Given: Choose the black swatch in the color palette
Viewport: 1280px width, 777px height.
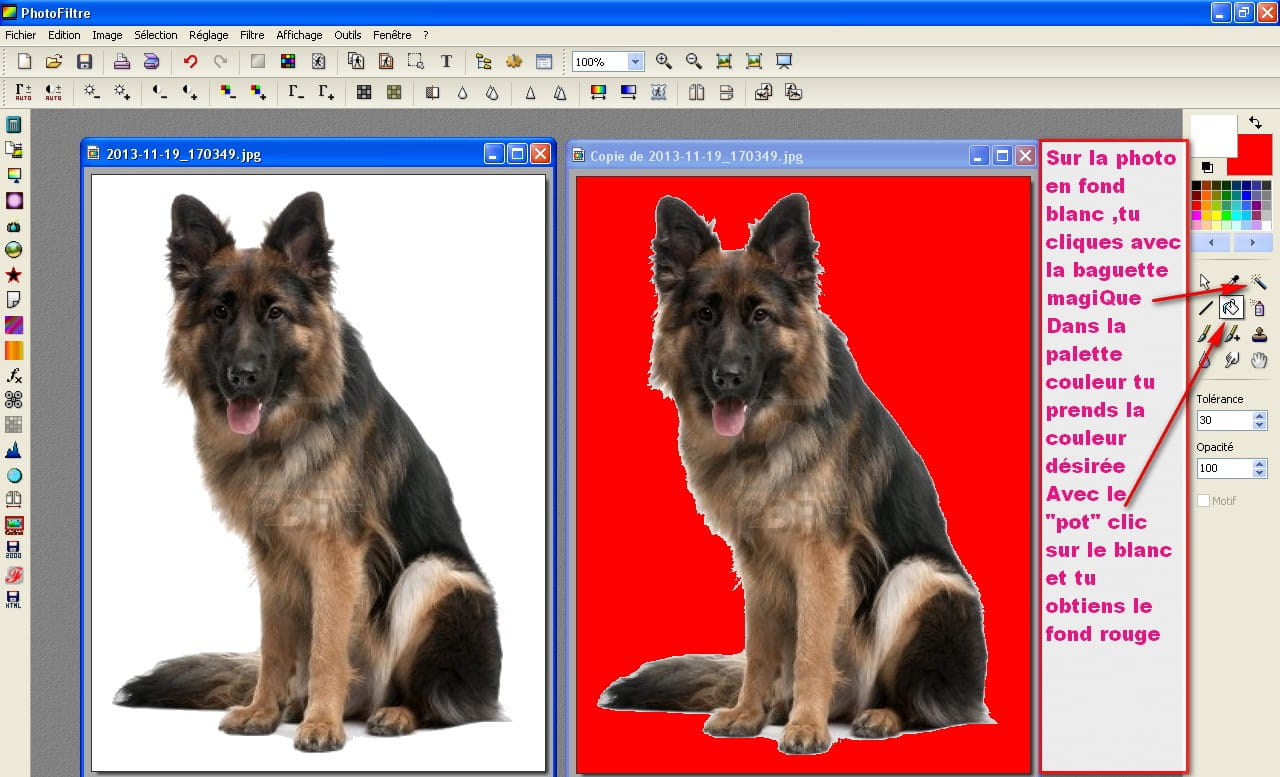Looking at the screenshot, I should coord(1196,185).
